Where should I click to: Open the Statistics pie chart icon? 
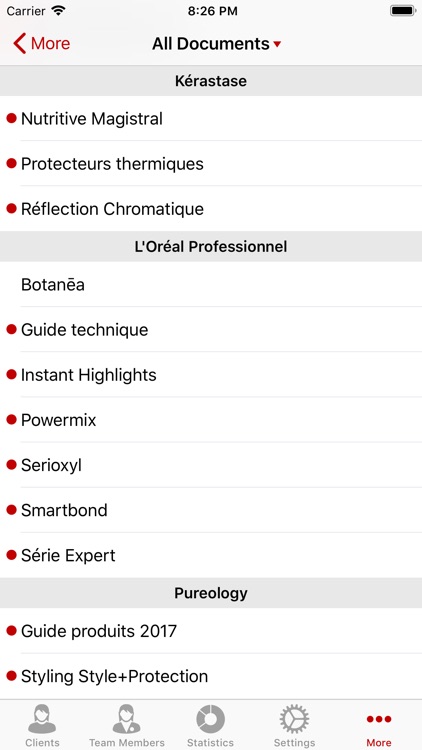[x=211, y=719]
